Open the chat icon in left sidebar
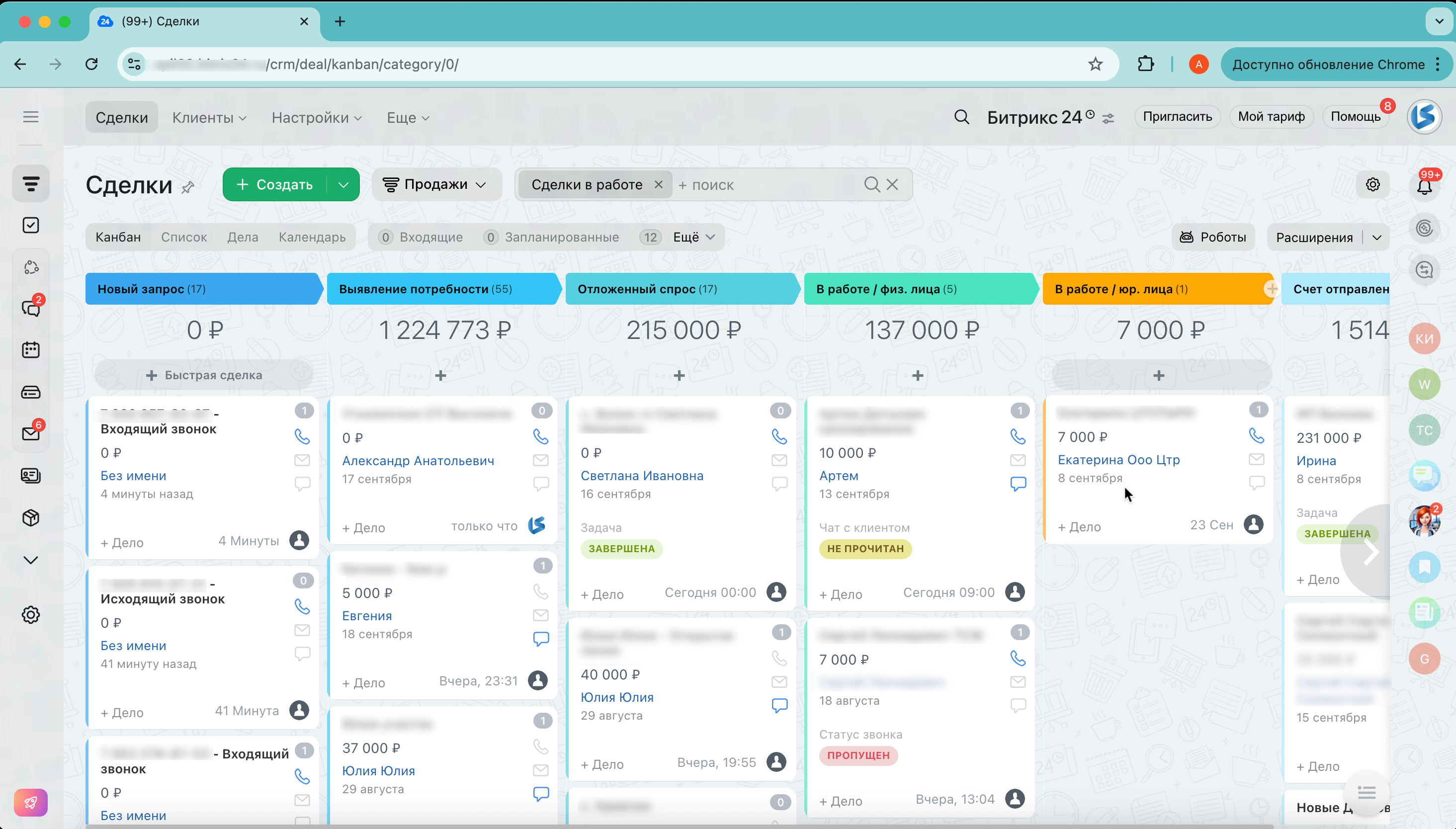 31,308
